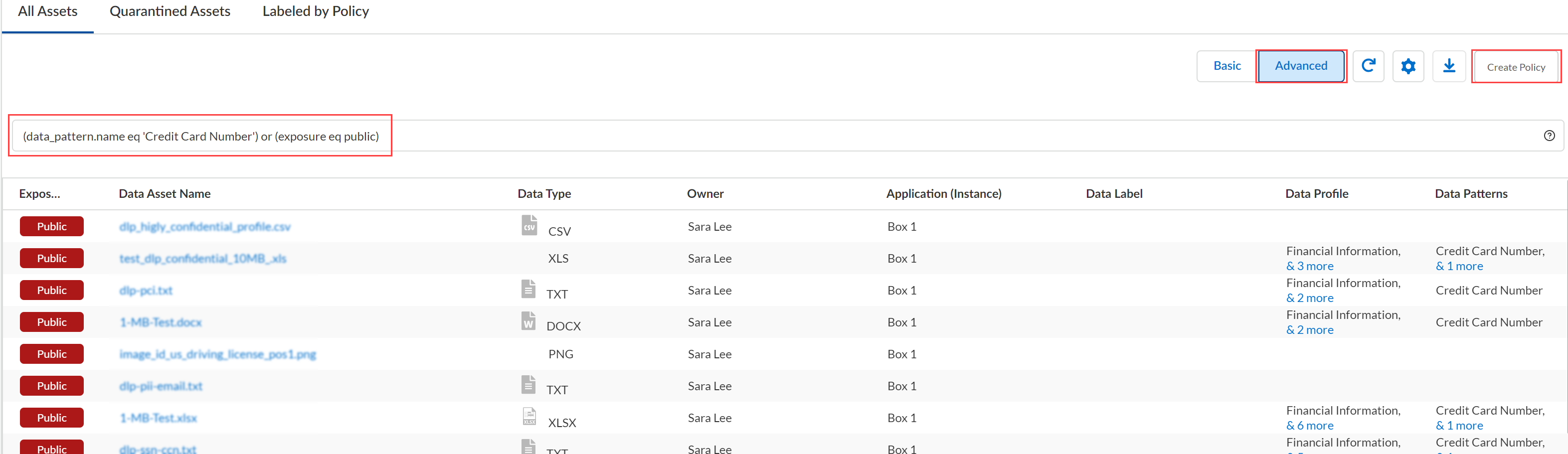Switch to Basic search mode
The image size is (1568, 454).
[1226, 66]
